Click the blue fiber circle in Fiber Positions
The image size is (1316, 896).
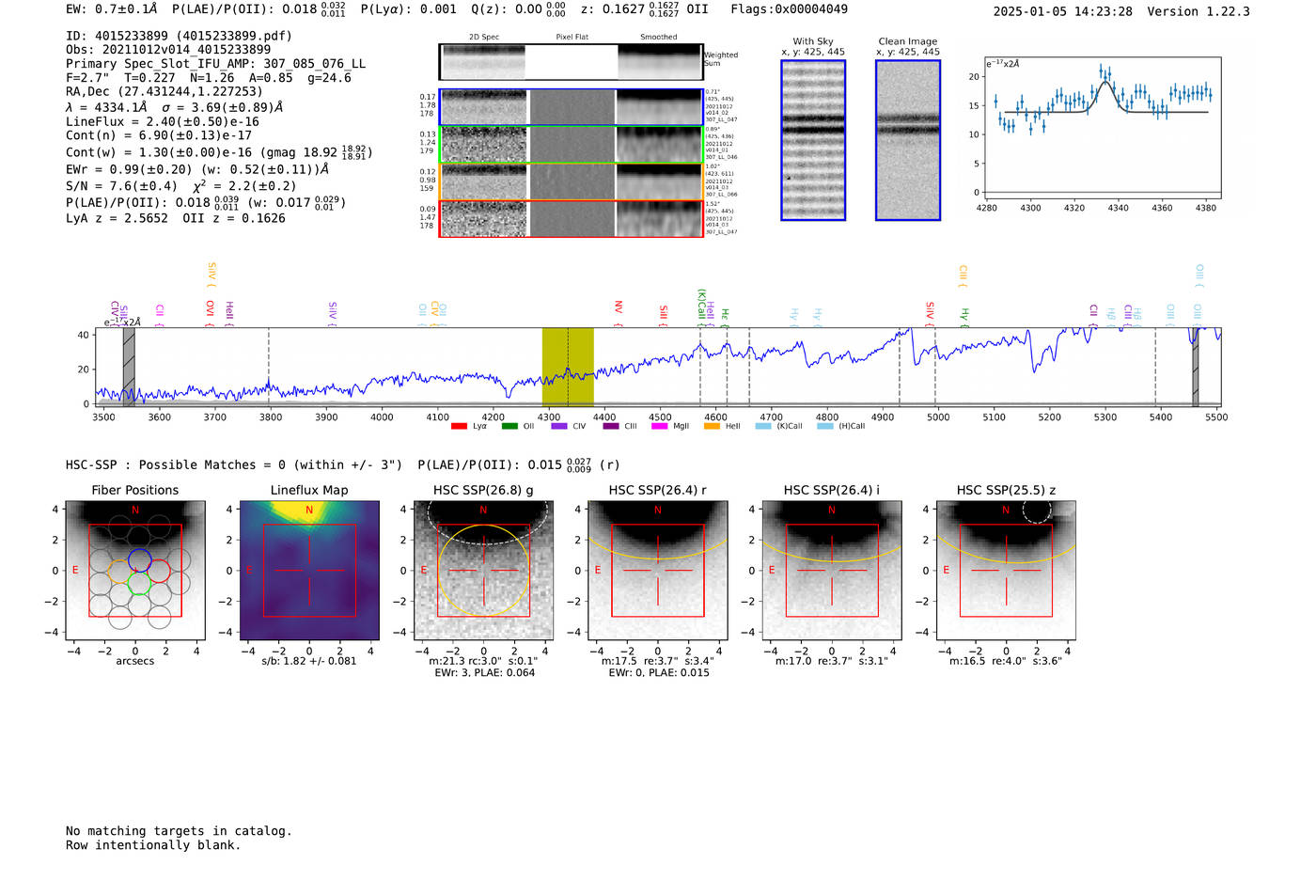pos(138,560)
